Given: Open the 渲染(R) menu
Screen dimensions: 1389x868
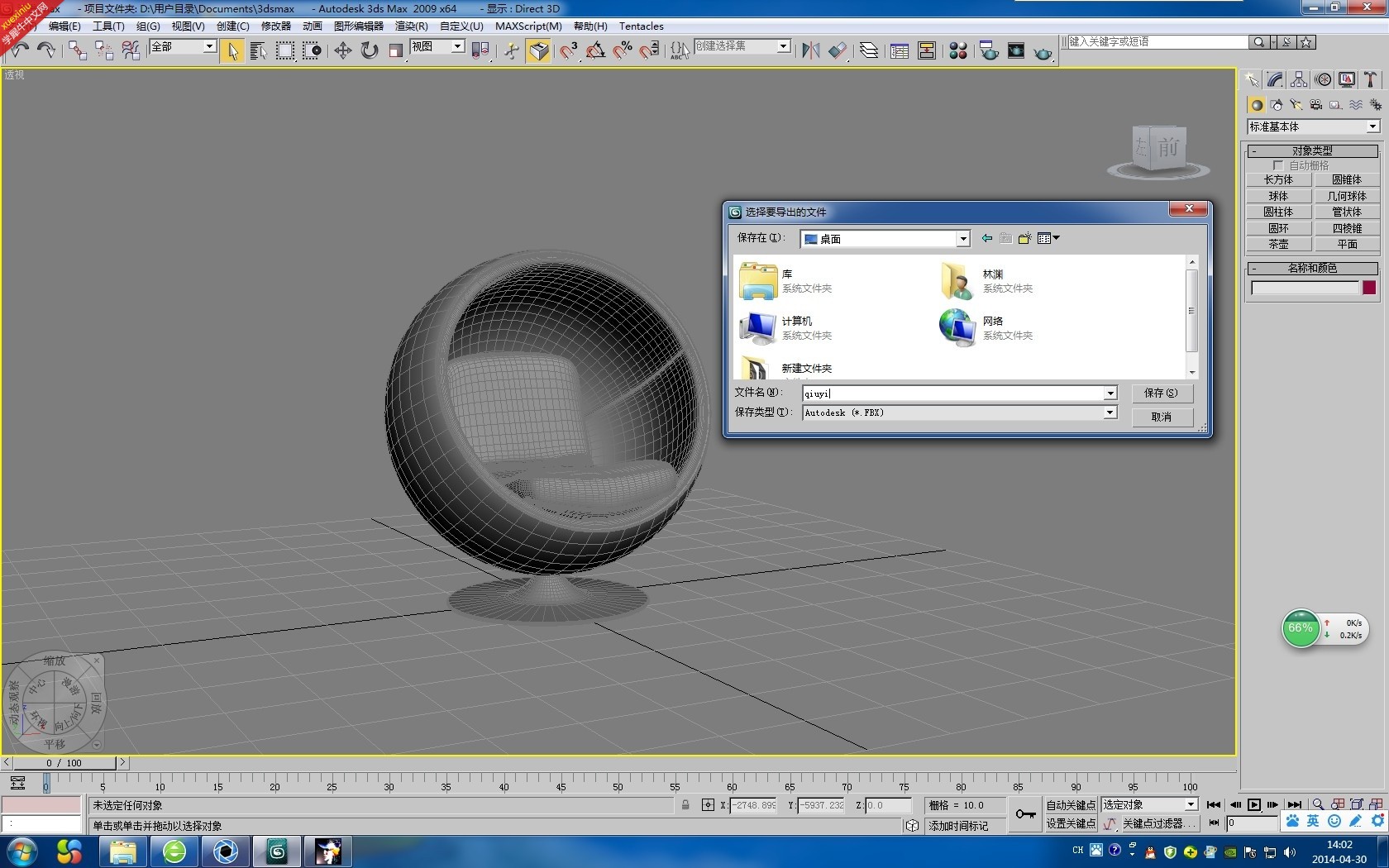Looking at the screenshot, I should [412, 26].
